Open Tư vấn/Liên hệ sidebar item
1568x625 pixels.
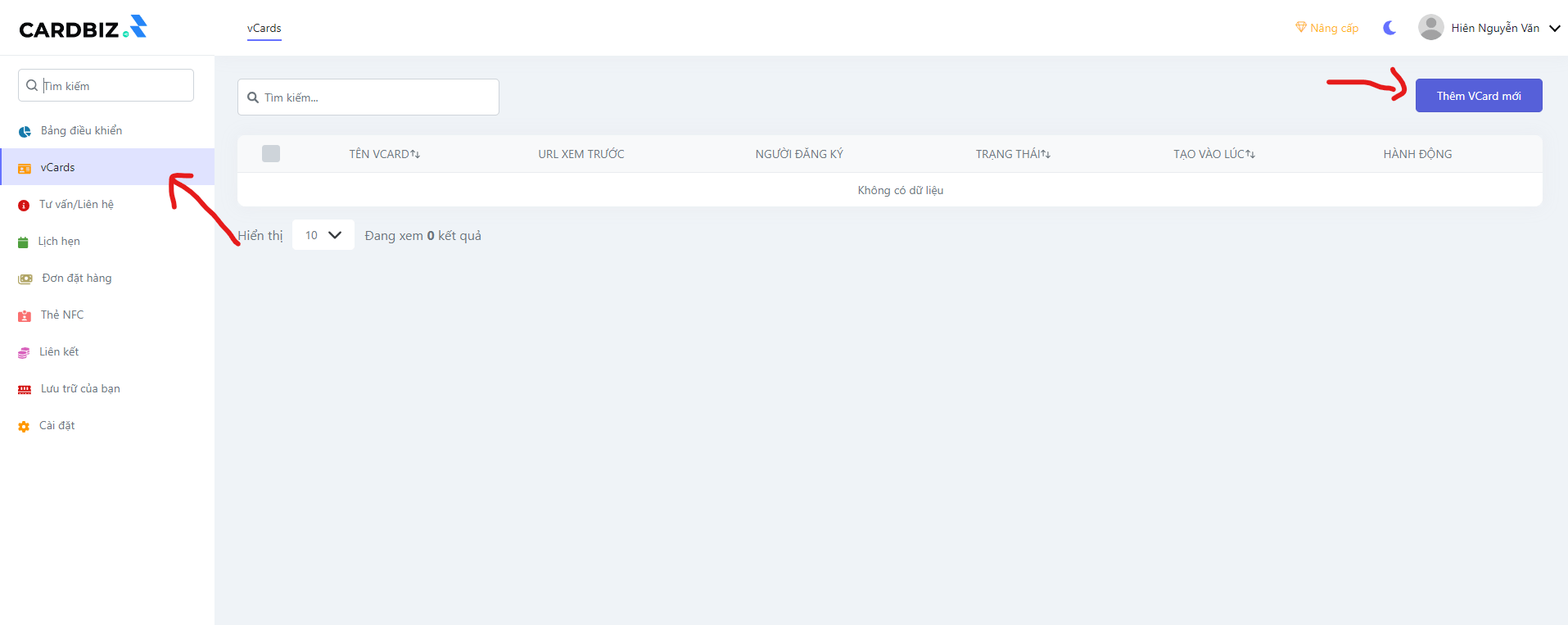pyautogui.click(x=107, y=204)
